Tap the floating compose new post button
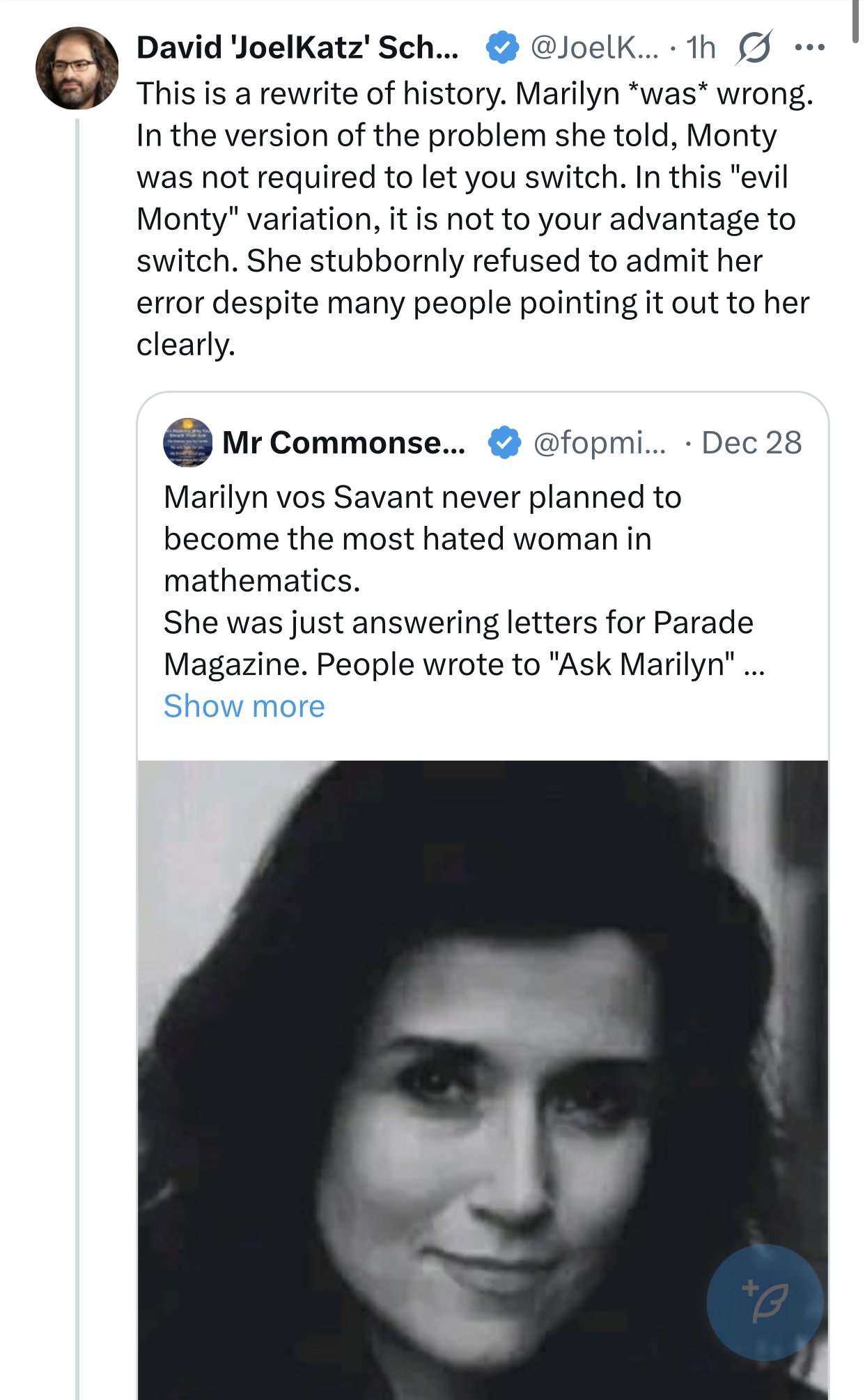Viewport: 865px width, 1400px height. [x=765, y=1301]
